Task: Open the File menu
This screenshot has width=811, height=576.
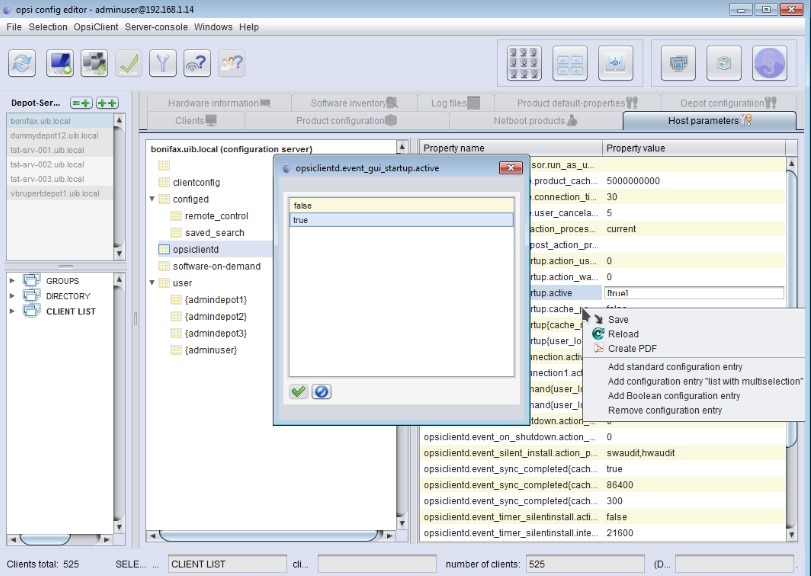Action: coord(14,27)
